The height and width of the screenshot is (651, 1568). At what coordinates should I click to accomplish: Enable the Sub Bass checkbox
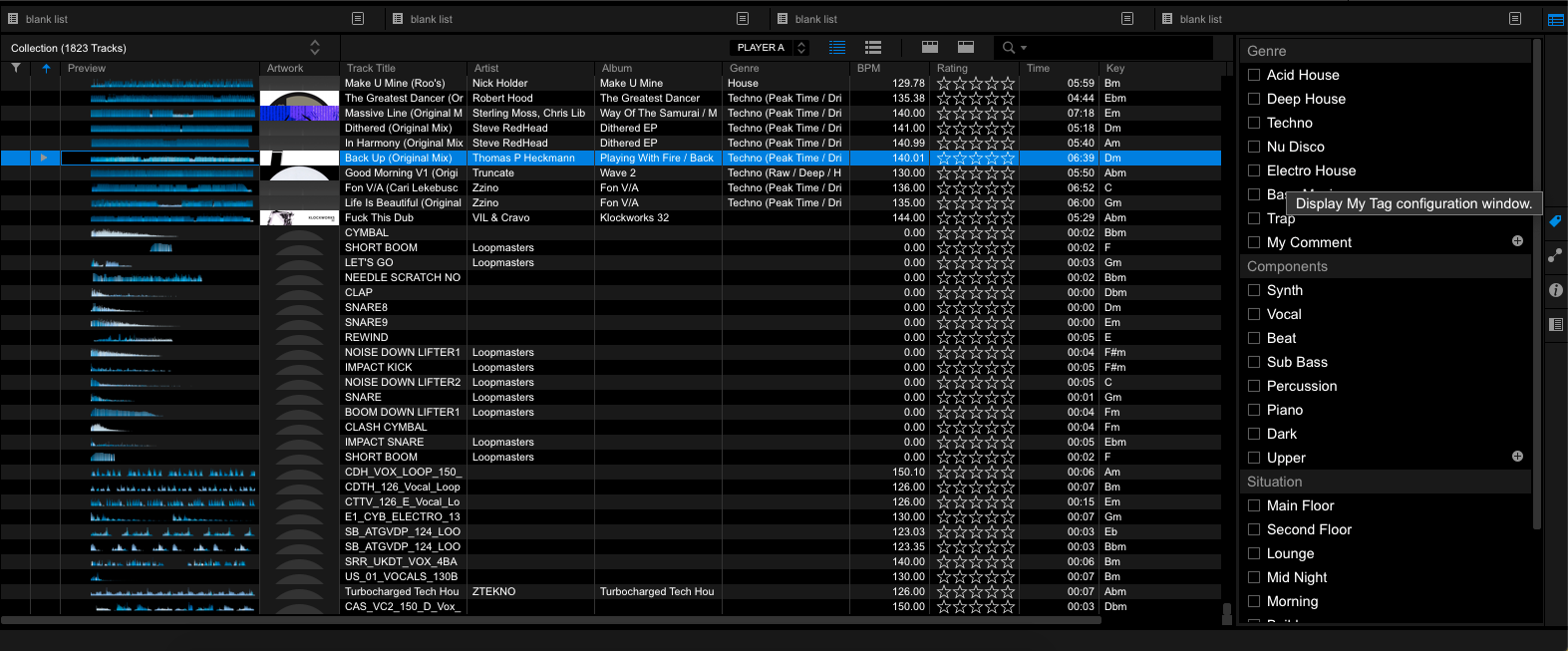(1254, 362)
